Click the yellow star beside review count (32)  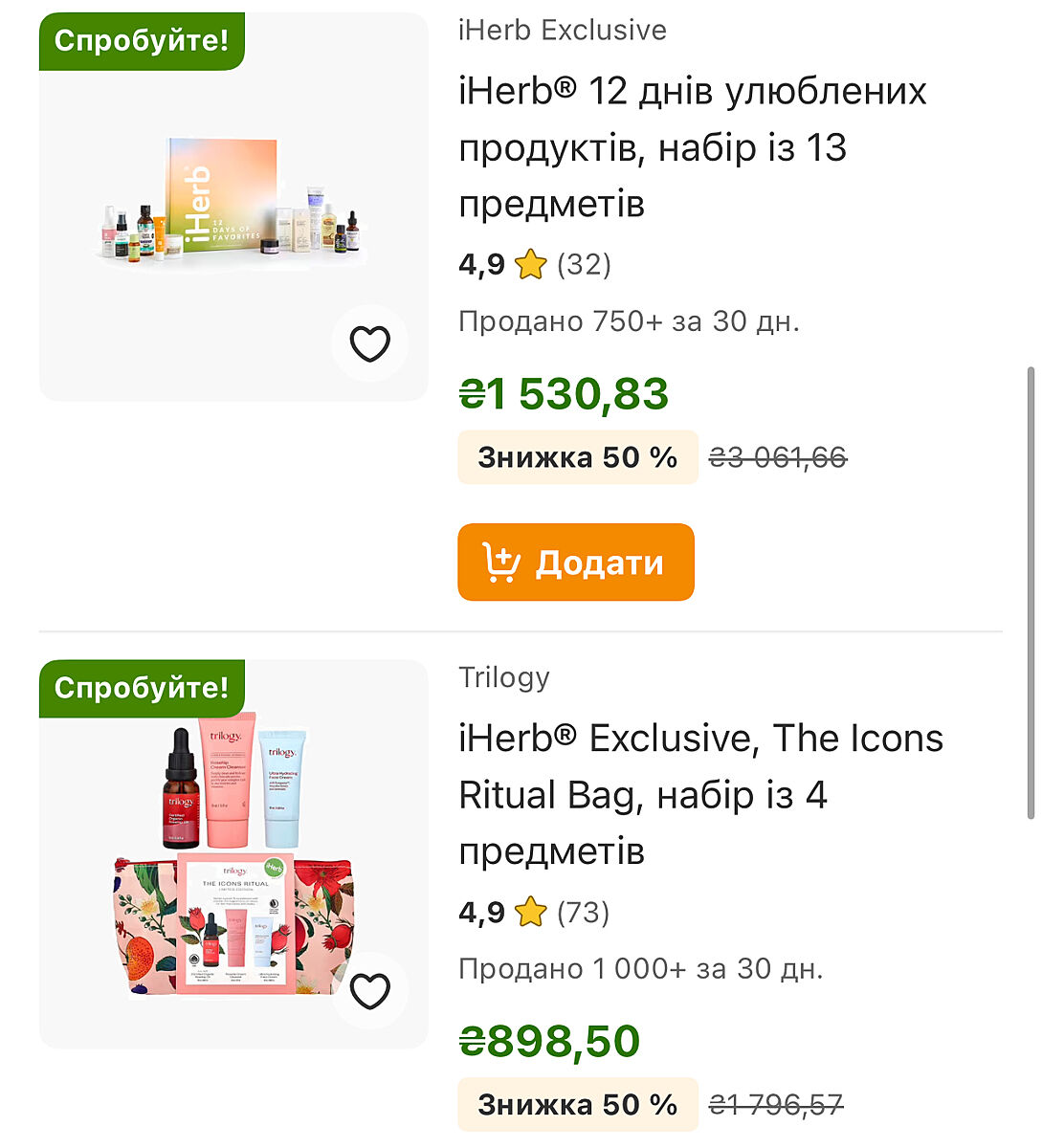[530, 264]
